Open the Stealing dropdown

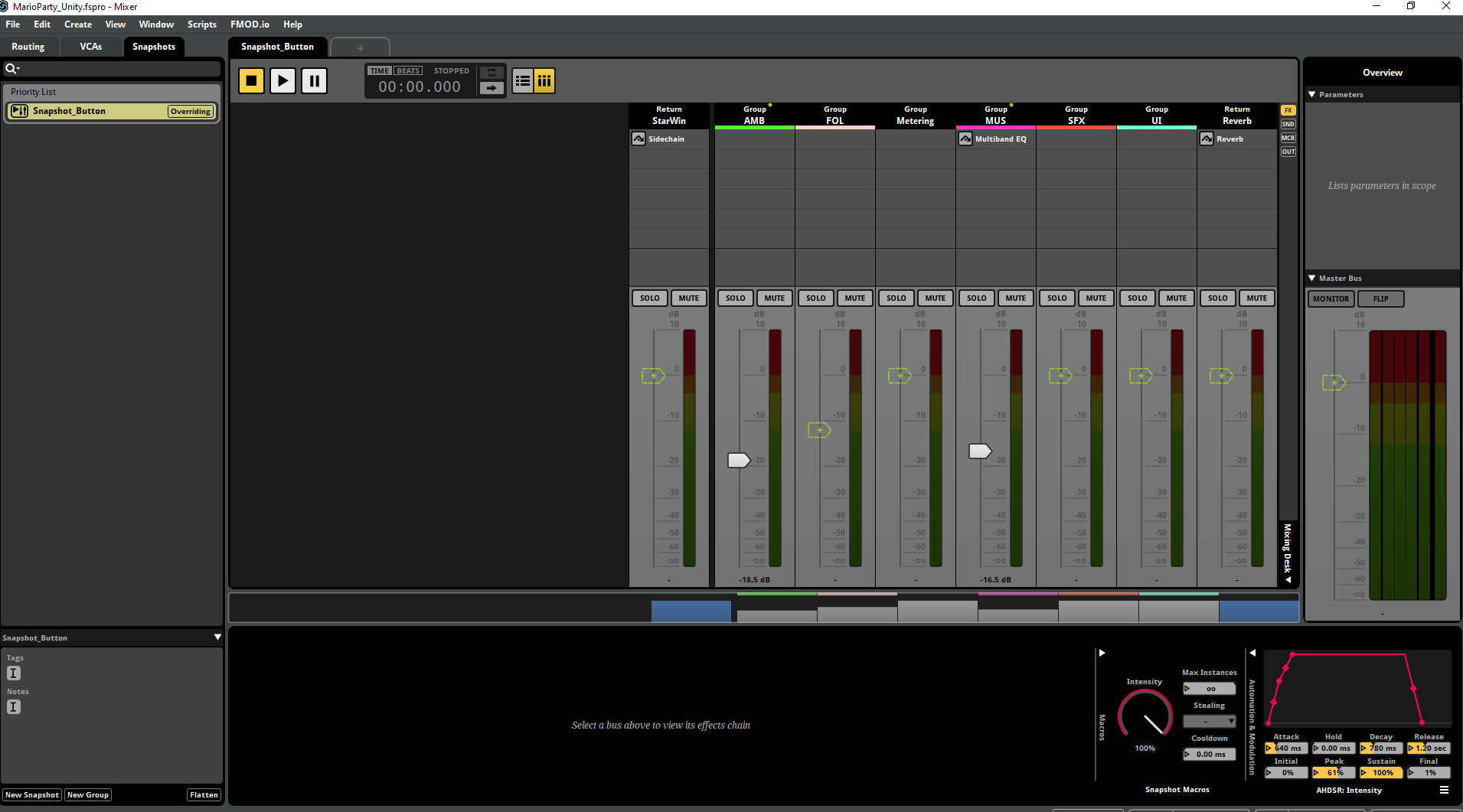click(1210, 721)
